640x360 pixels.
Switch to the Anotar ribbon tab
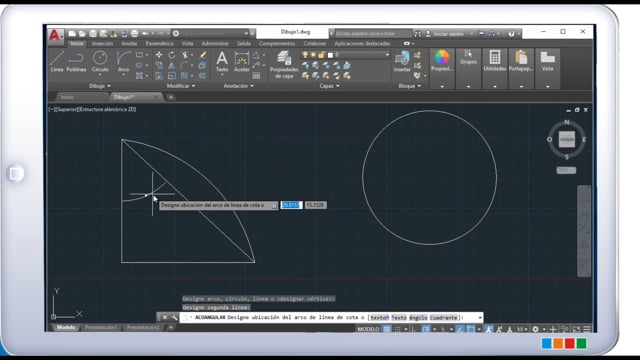pos(129,43)
